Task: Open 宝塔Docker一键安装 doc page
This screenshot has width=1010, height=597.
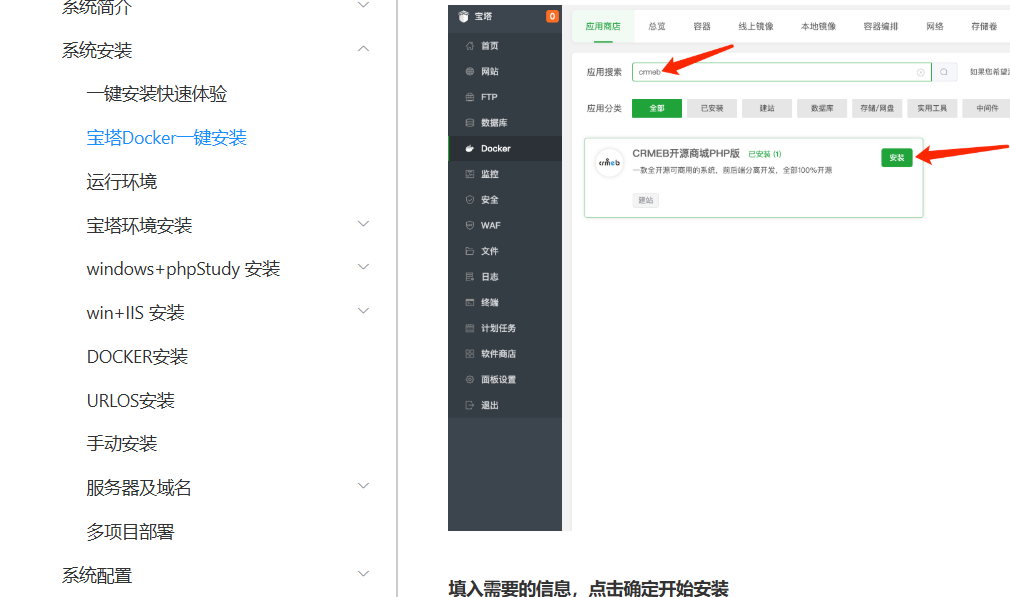Action: click(x=166, y=138)
